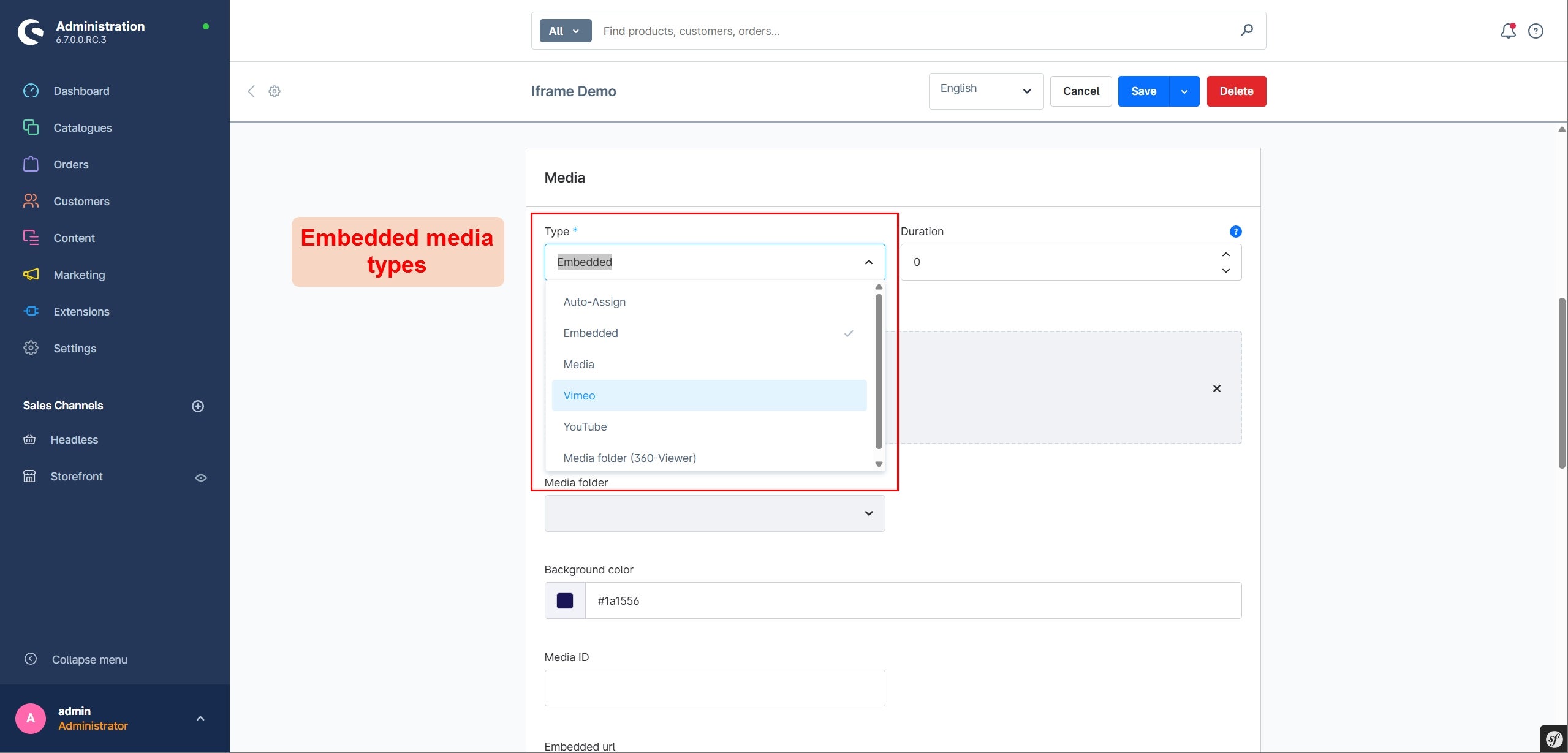Show Duration help tooltip icon
This screenshot has width=1568, height=753.
click(1235, 232)
